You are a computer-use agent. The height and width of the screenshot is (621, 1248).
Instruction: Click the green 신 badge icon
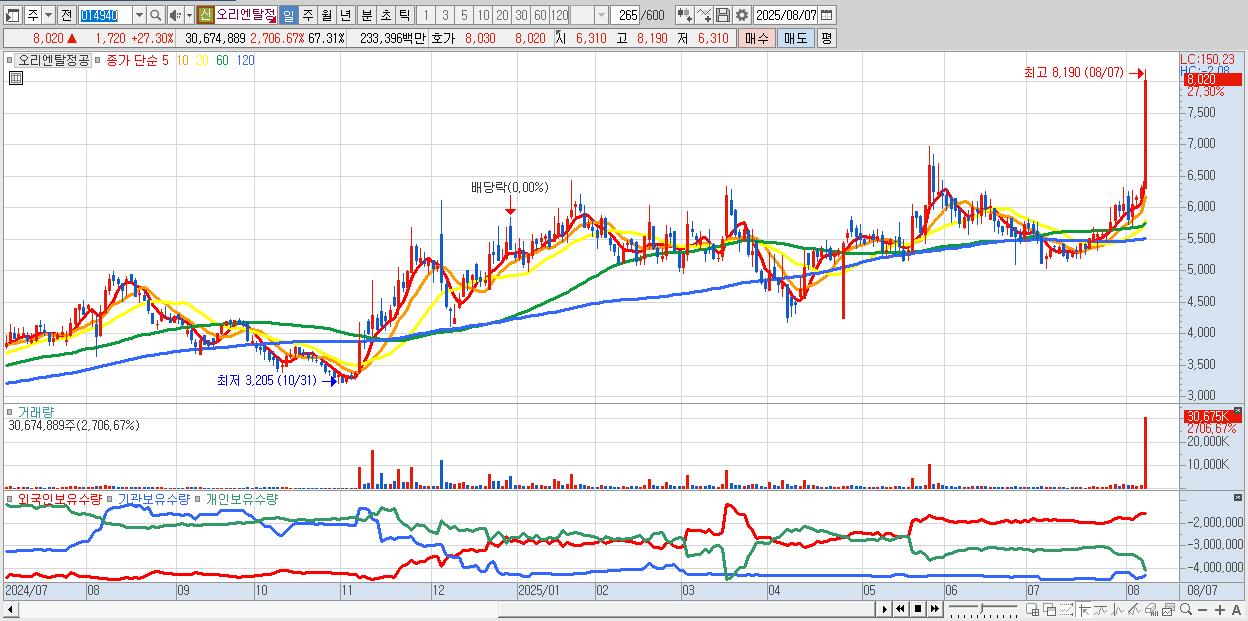pyautogui.click(x=205, y=16)
